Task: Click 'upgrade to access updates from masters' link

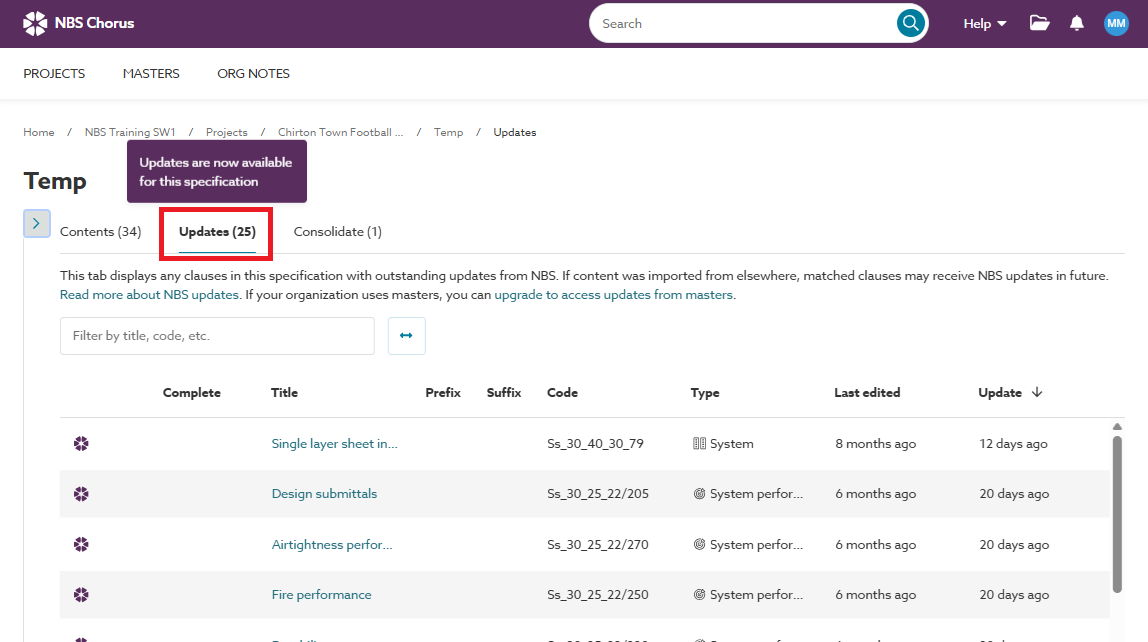Action: (614, 295)
